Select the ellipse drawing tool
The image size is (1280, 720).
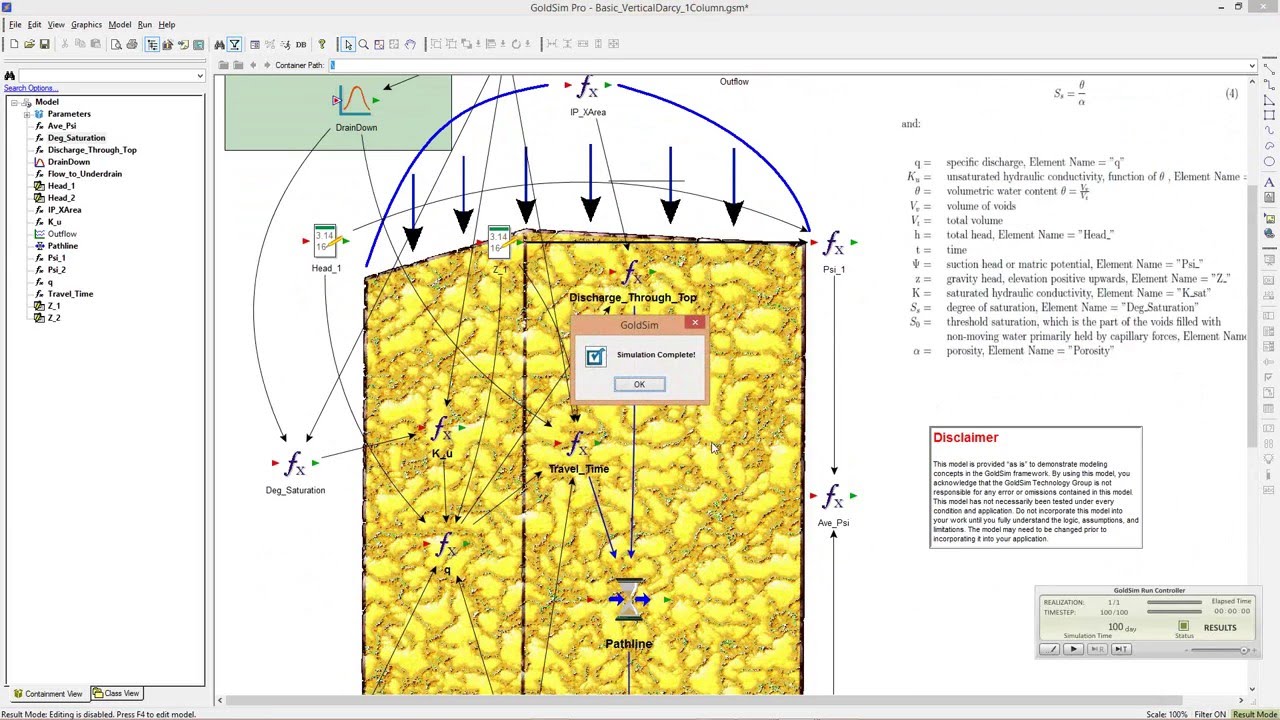click(1269, 161)
